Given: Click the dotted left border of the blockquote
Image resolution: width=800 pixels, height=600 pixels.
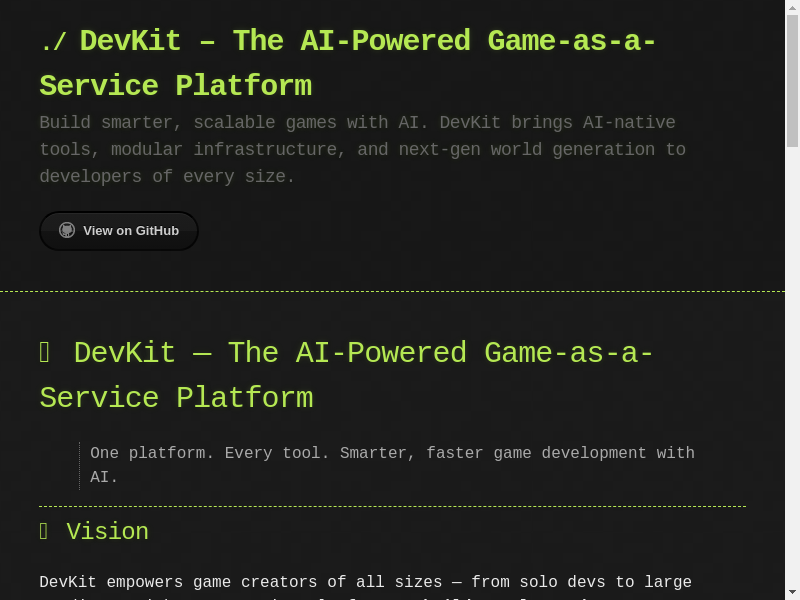Looking at the screenshot, I should point(79,465).
